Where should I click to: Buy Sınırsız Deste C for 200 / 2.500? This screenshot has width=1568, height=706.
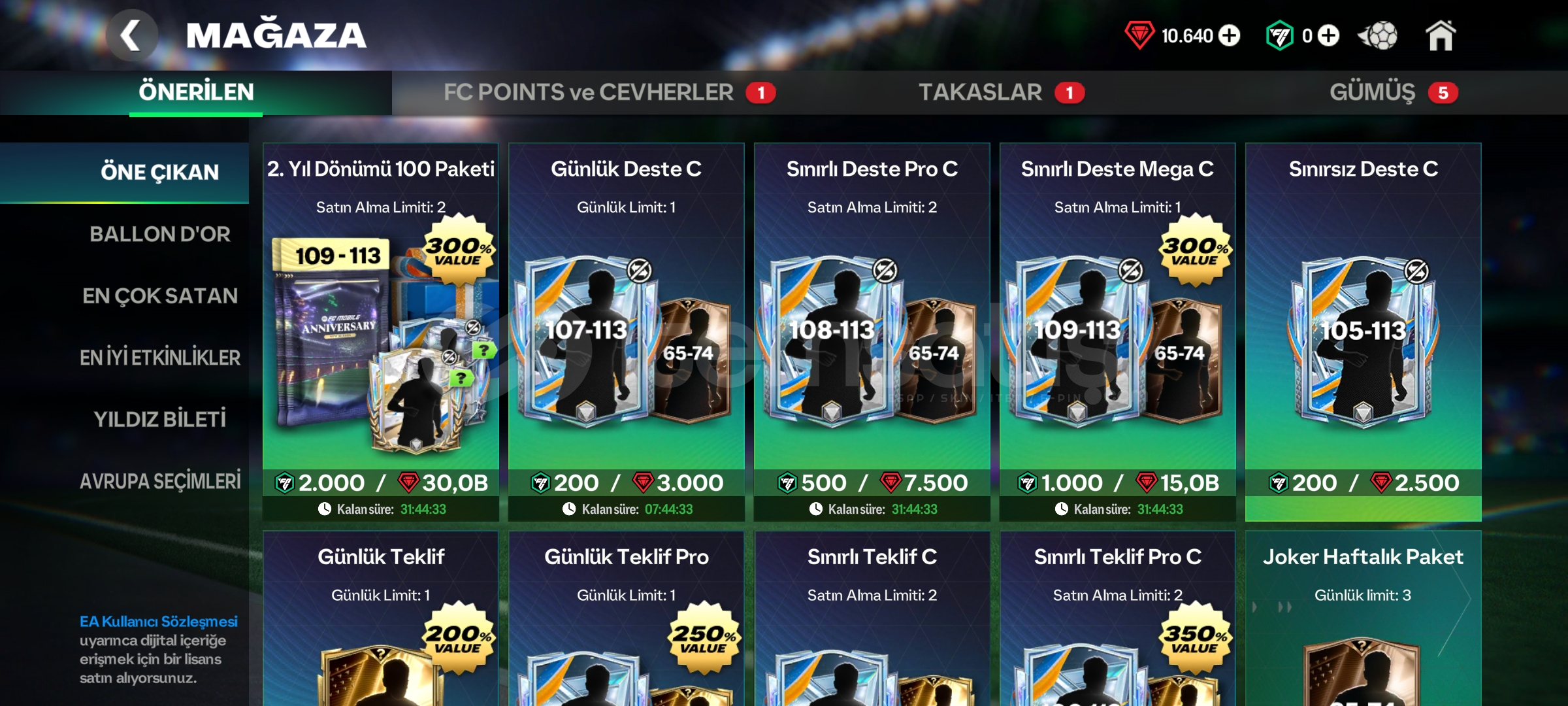(x=1364, y=483)
